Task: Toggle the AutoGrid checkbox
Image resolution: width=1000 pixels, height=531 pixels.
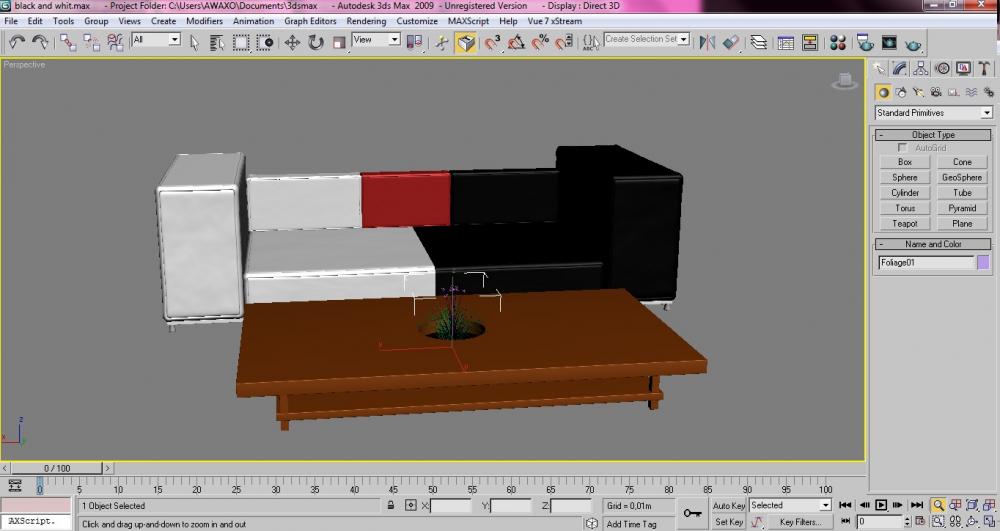Action: point(904,148)
